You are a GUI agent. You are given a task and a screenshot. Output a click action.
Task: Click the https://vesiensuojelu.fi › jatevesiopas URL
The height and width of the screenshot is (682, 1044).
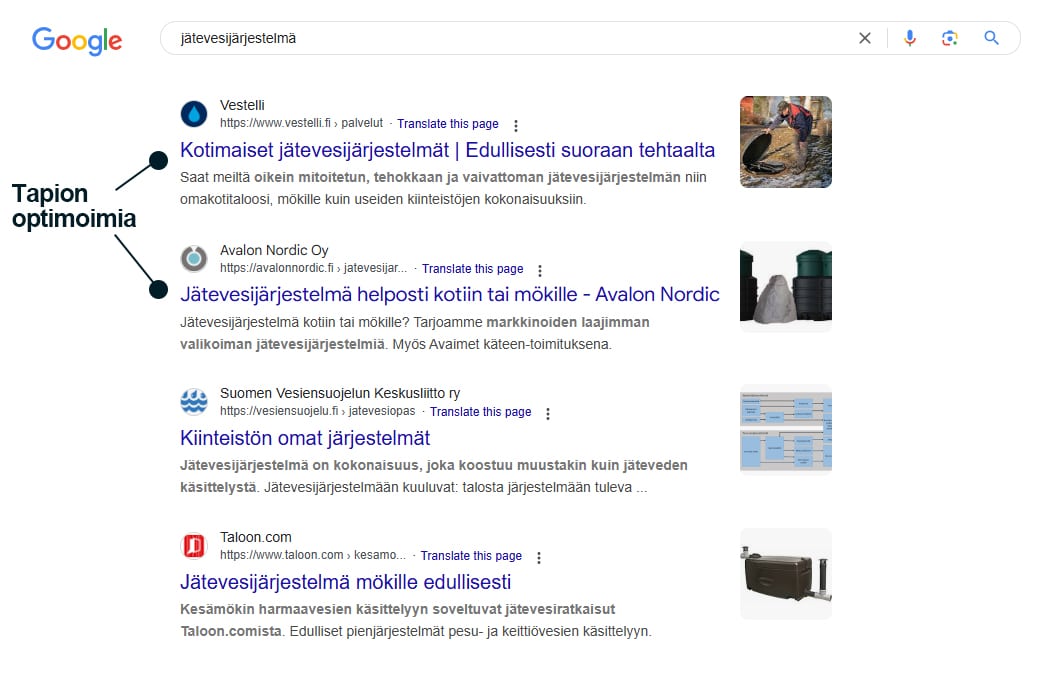318,412
